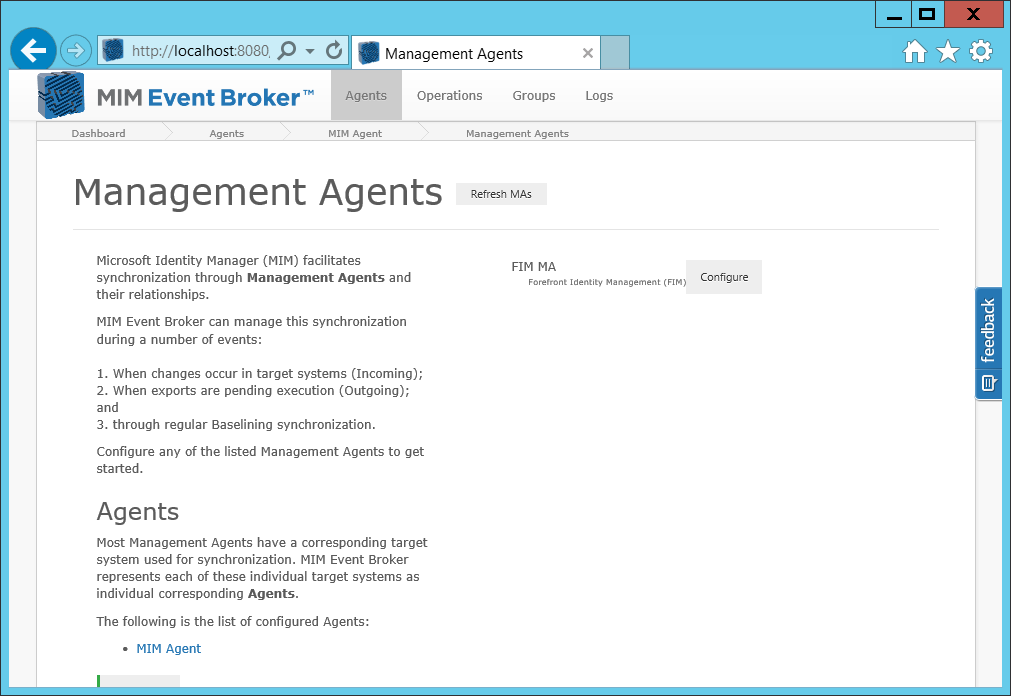Open the Agents navigation menu
The image size is (1011, 696).
click(x=366, y=95)
